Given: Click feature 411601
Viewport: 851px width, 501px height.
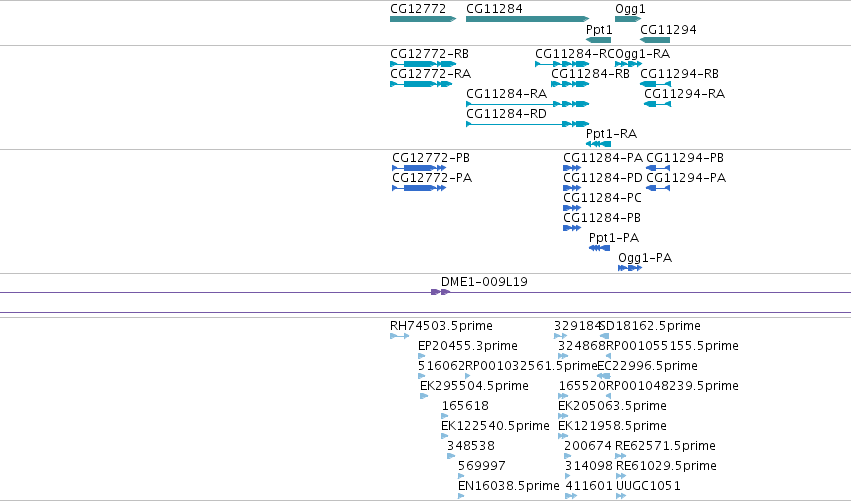Looking at the screenshot, I should tap(571, 496).
